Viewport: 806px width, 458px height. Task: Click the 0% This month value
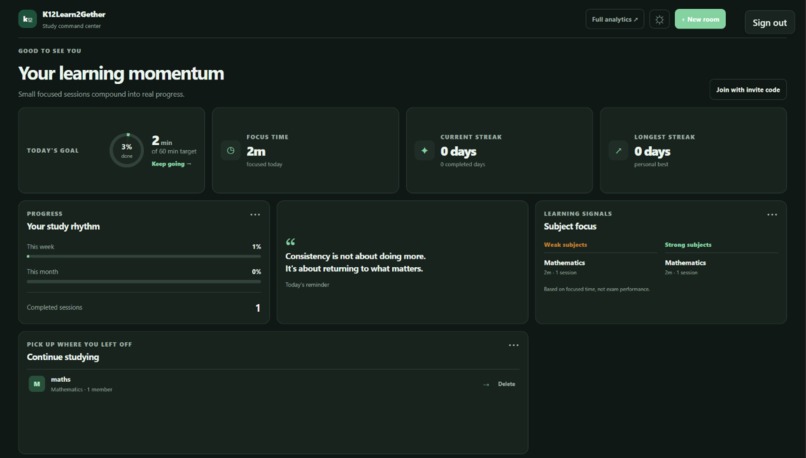256,272
